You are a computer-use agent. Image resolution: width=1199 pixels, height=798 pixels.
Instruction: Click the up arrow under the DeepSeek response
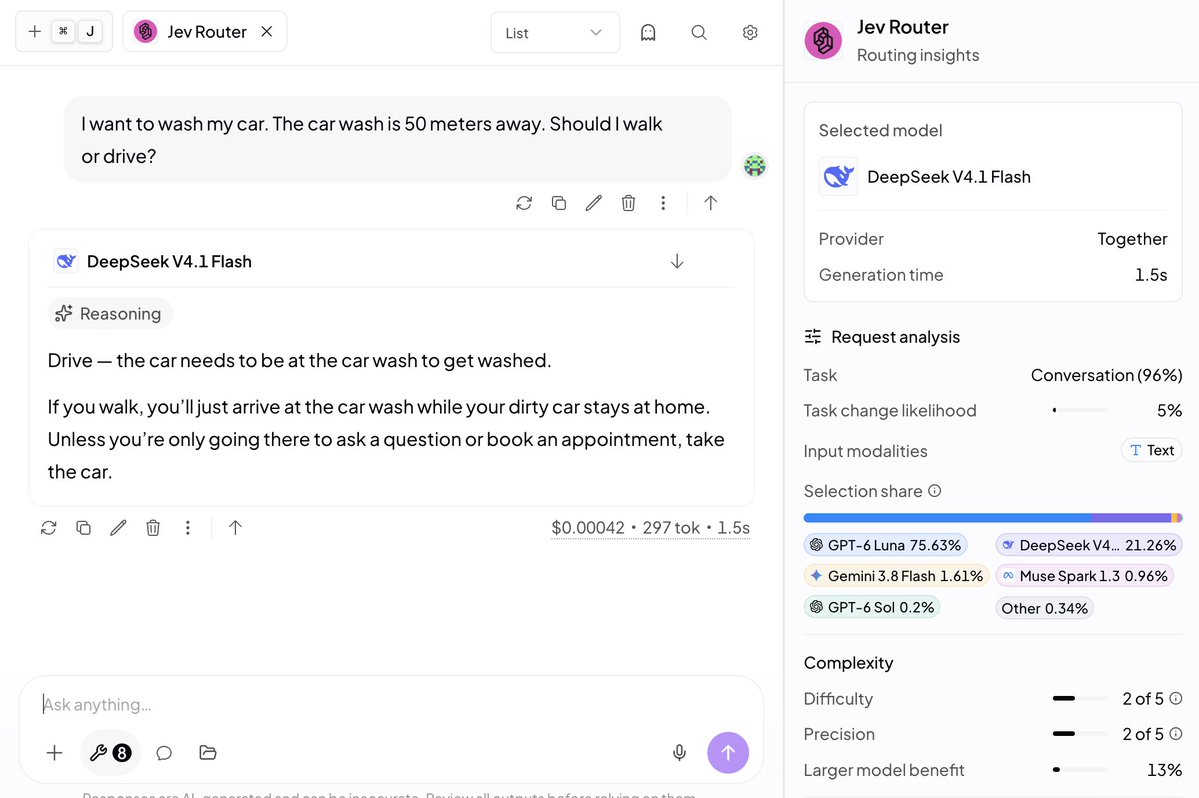pyautogui.click(x=236, y=527)
